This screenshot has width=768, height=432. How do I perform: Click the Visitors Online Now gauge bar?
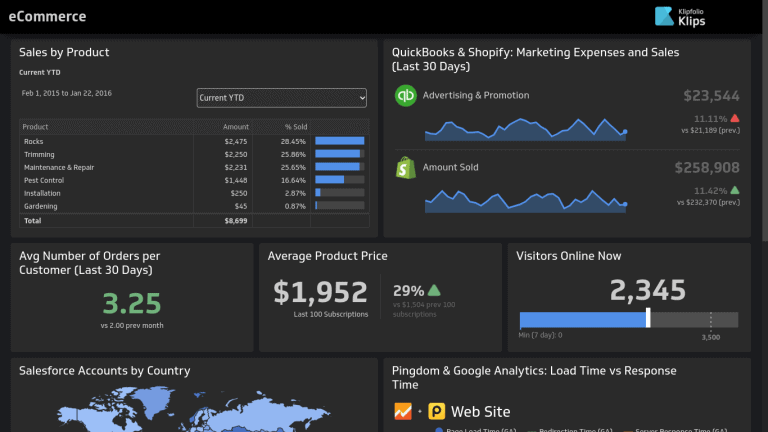(628, 319)
